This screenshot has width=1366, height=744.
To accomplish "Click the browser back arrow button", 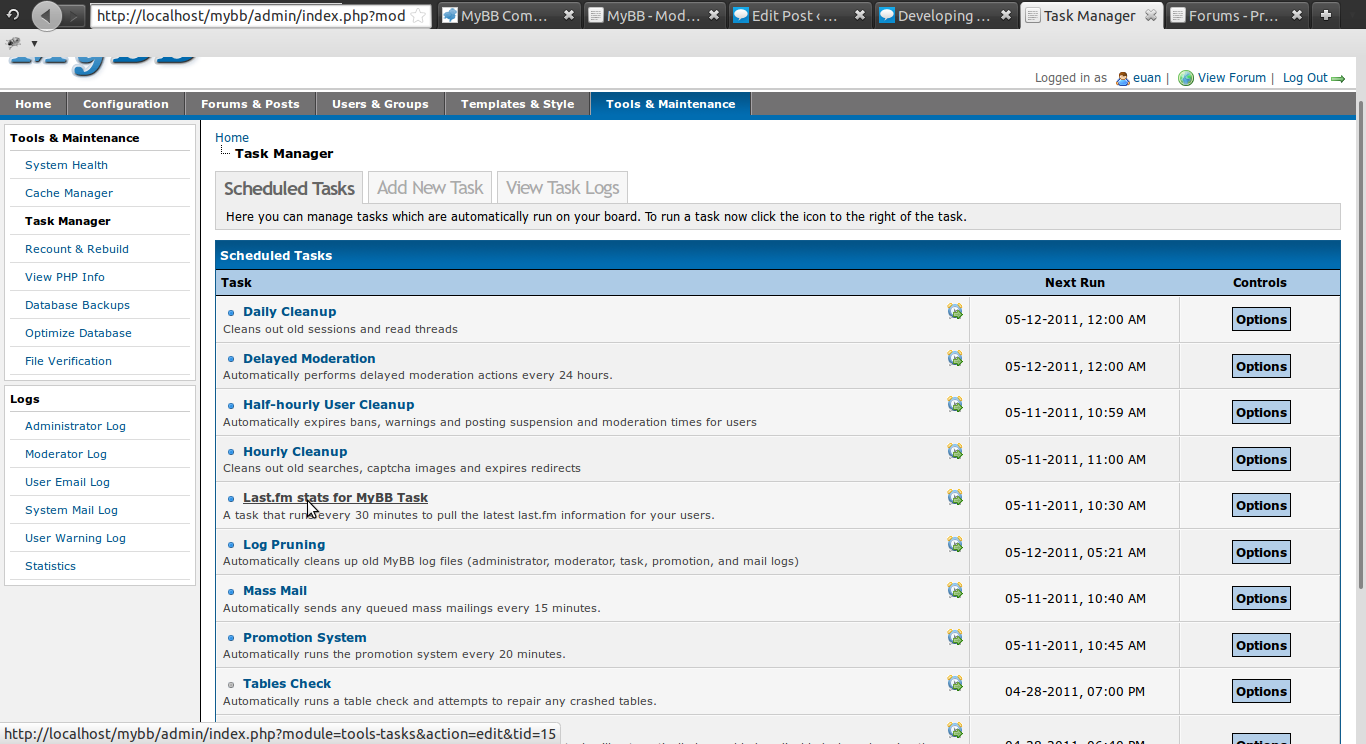I will pos(46,16).
